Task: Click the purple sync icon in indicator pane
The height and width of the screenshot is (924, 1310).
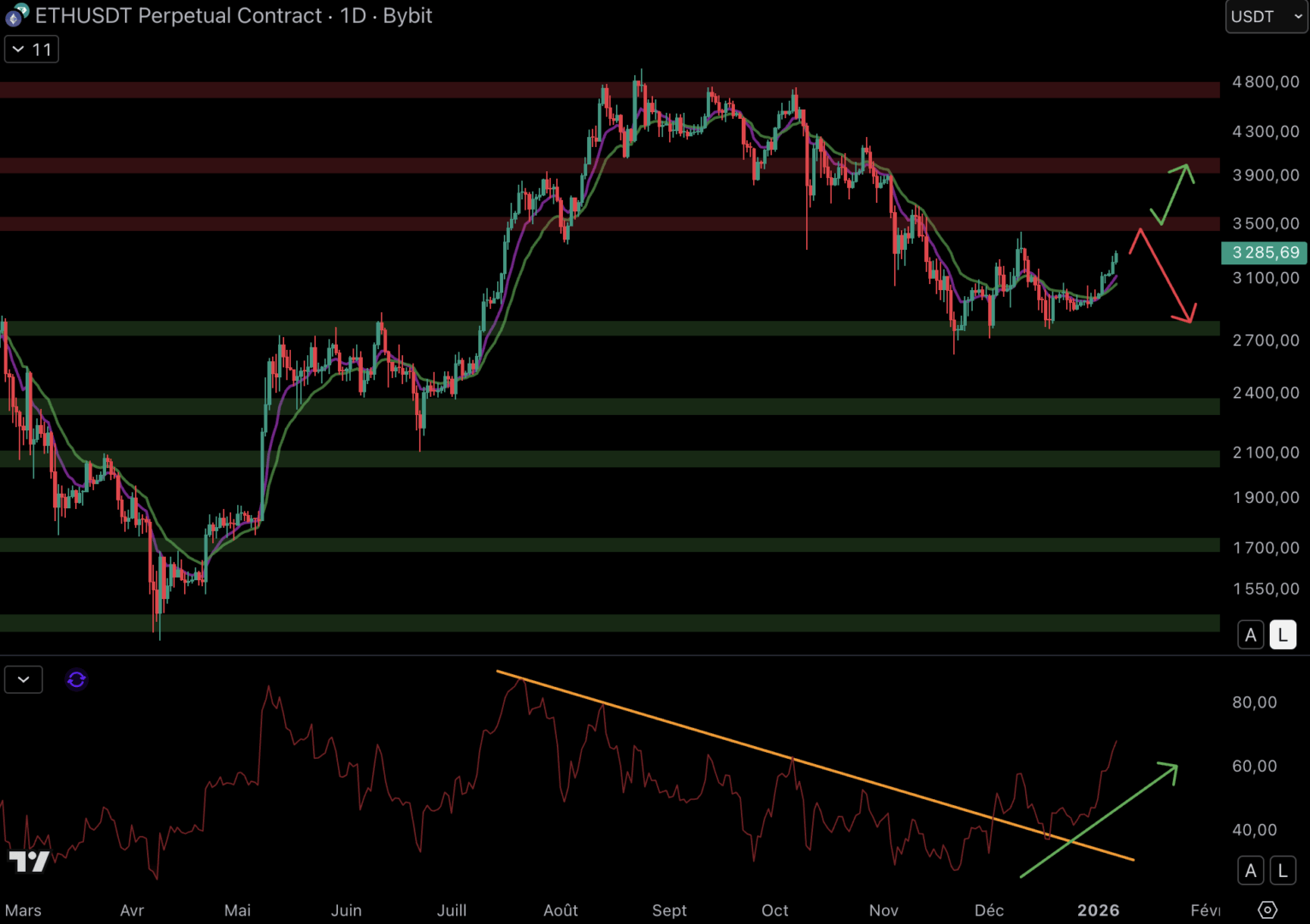Action: 76,679
